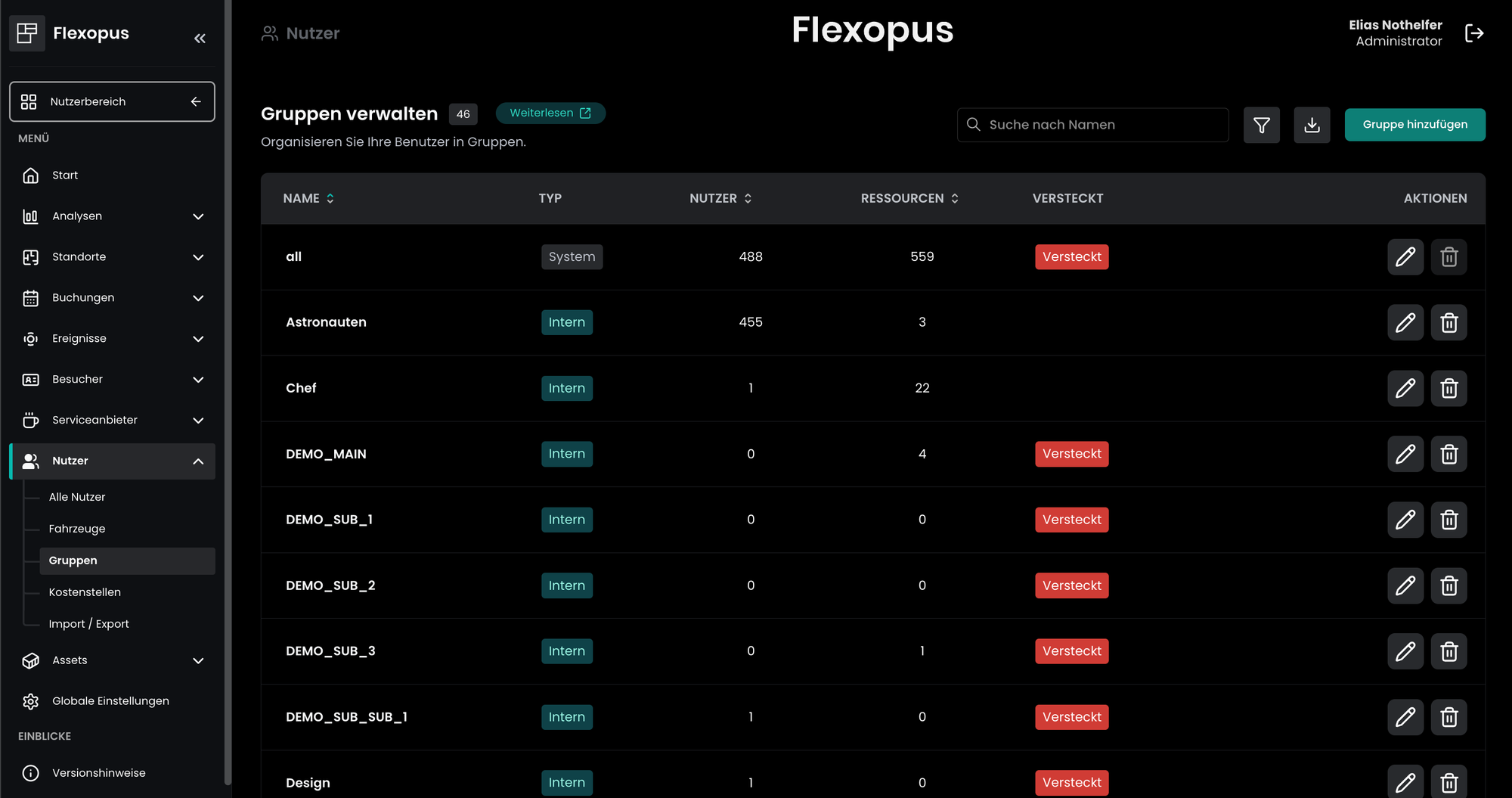
Task: Click the download export icon
Action: coord(1312,125)
